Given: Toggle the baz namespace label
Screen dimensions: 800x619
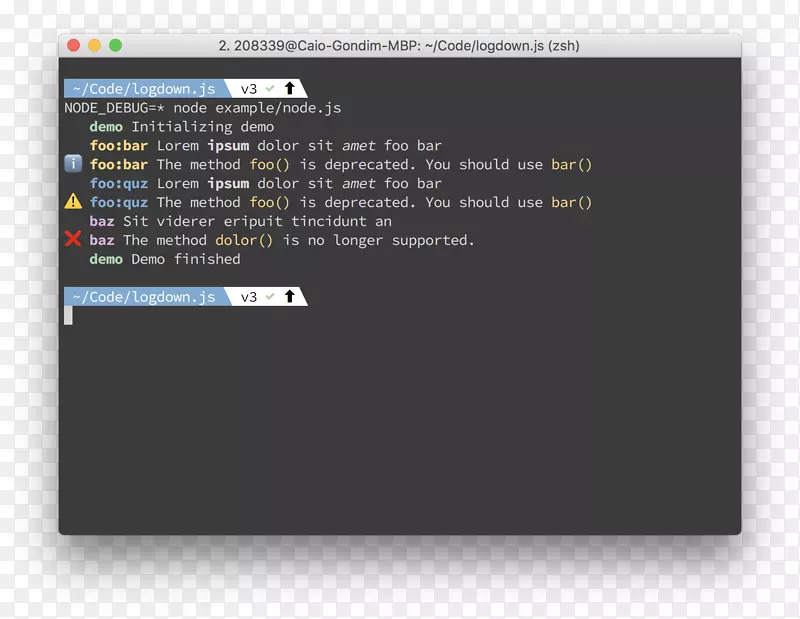Looking at the screenshot, I should pos(102,221).
